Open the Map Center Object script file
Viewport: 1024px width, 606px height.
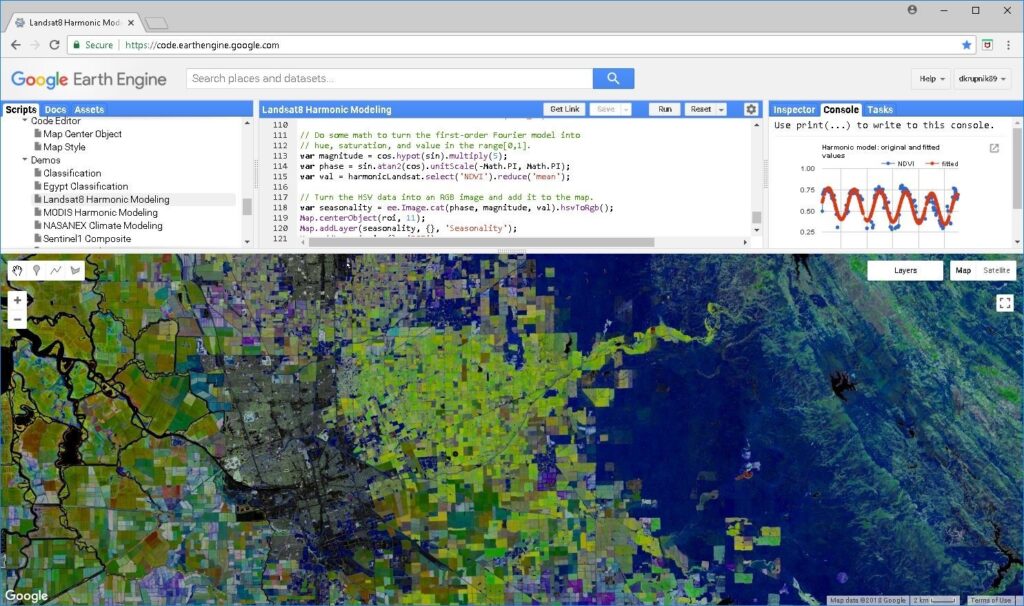coord(82,134)
